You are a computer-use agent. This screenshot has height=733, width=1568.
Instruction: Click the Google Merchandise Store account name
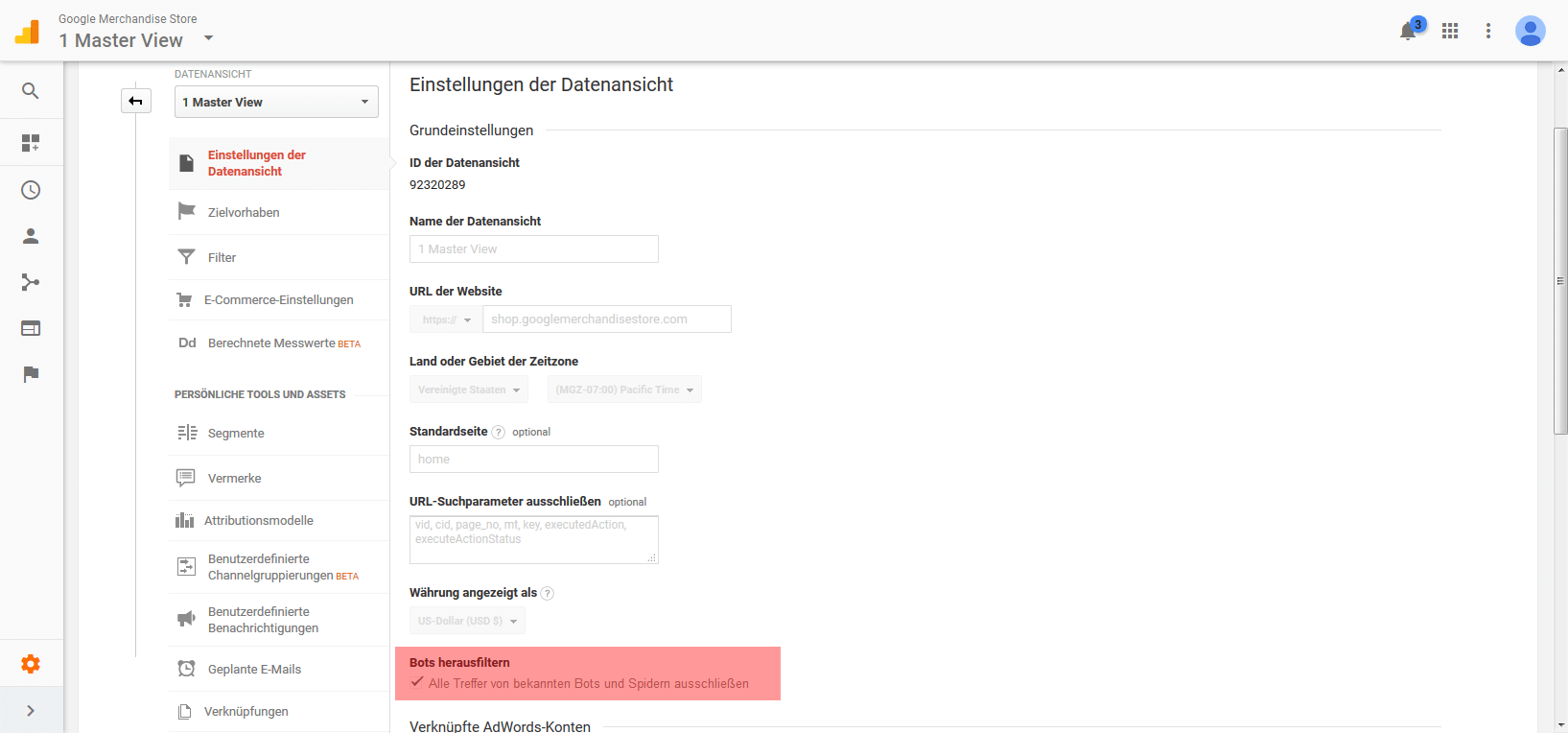(128, 19)
